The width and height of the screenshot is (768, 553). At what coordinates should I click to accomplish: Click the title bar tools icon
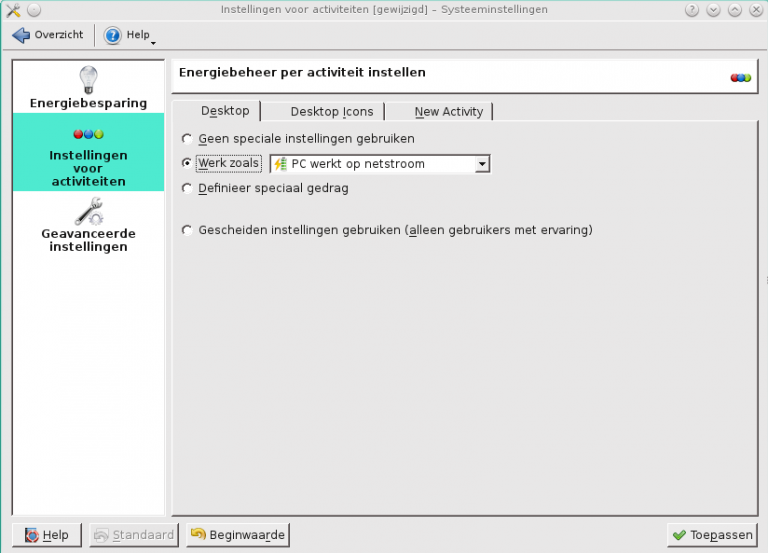(12, 10)
